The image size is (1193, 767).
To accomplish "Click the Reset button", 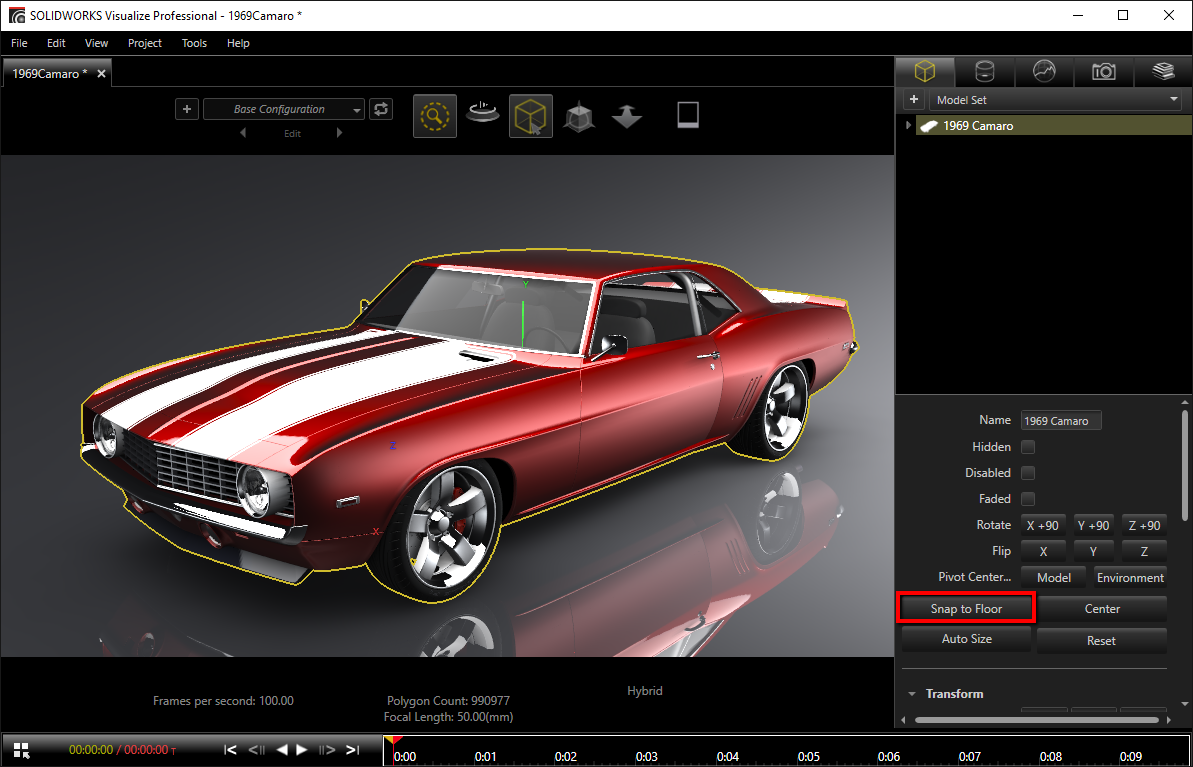I will pos(1102,641).
